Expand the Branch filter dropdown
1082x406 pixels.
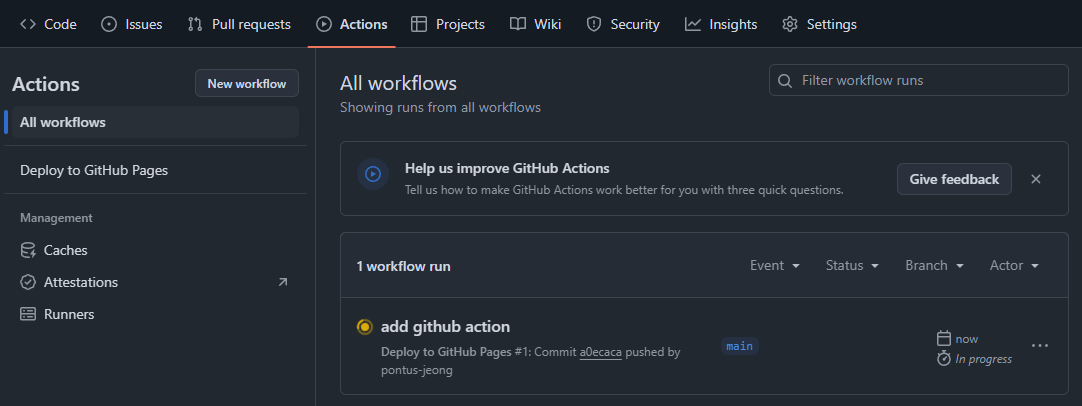(x=934, y=265)
